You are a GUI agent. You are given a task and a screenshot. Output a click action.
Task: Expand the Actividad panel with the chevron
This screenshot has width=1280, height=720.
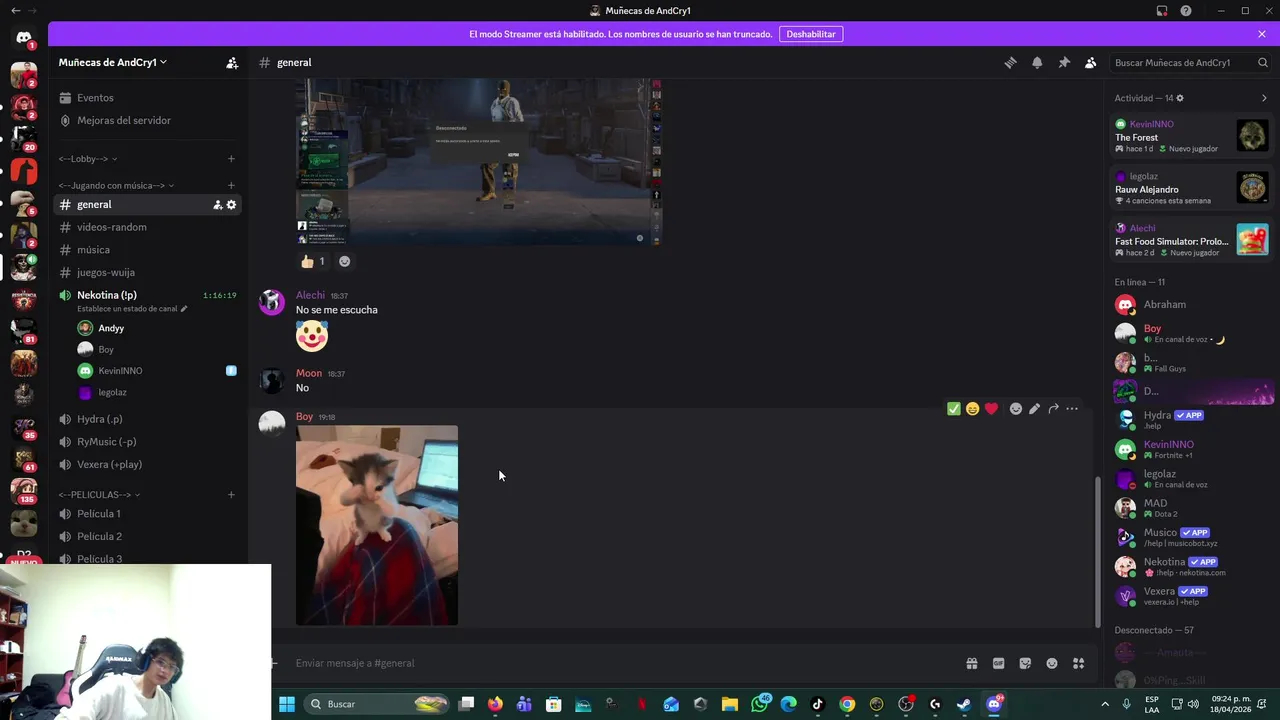tap(1264, 98)
